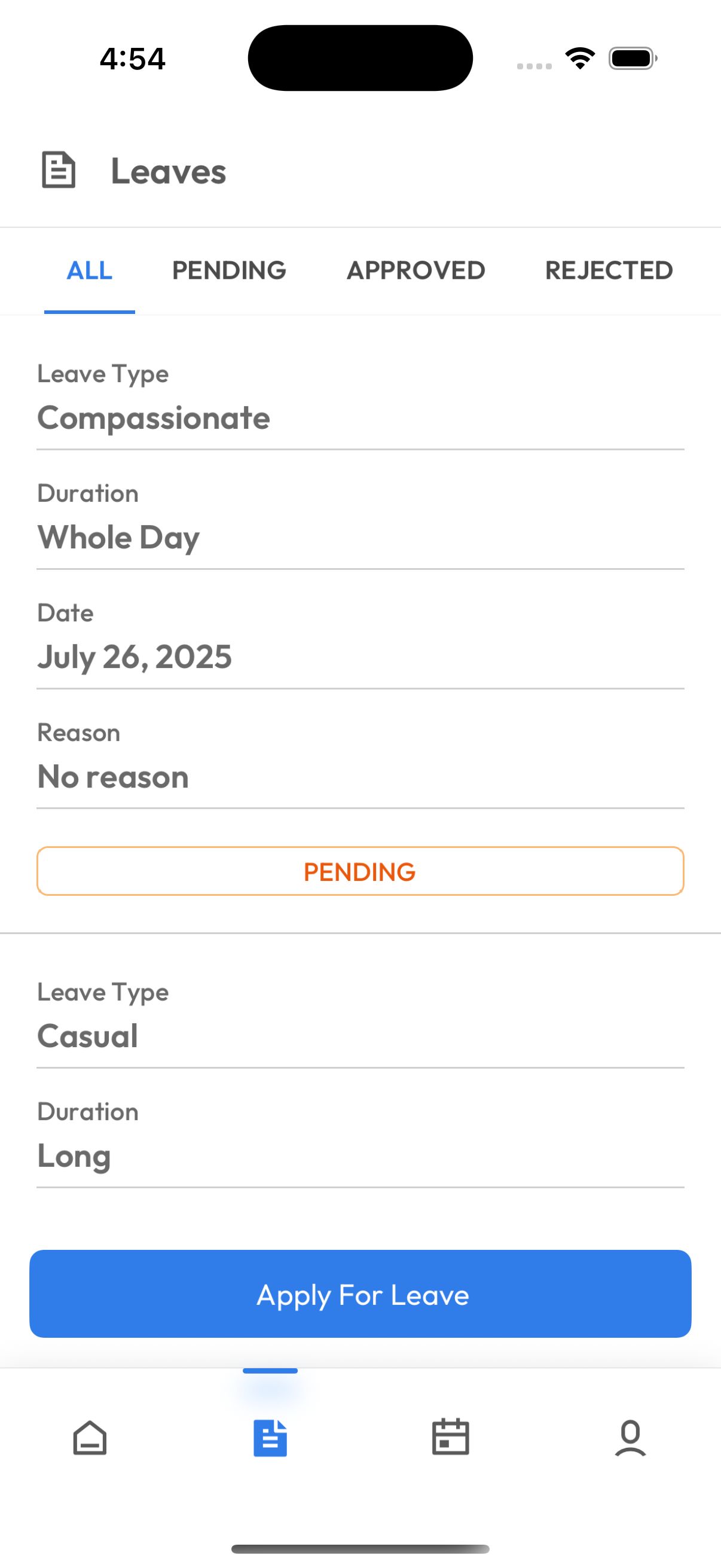Show the REJECTED leaves tab
The image size is (721, 1568).
point(609,270)
